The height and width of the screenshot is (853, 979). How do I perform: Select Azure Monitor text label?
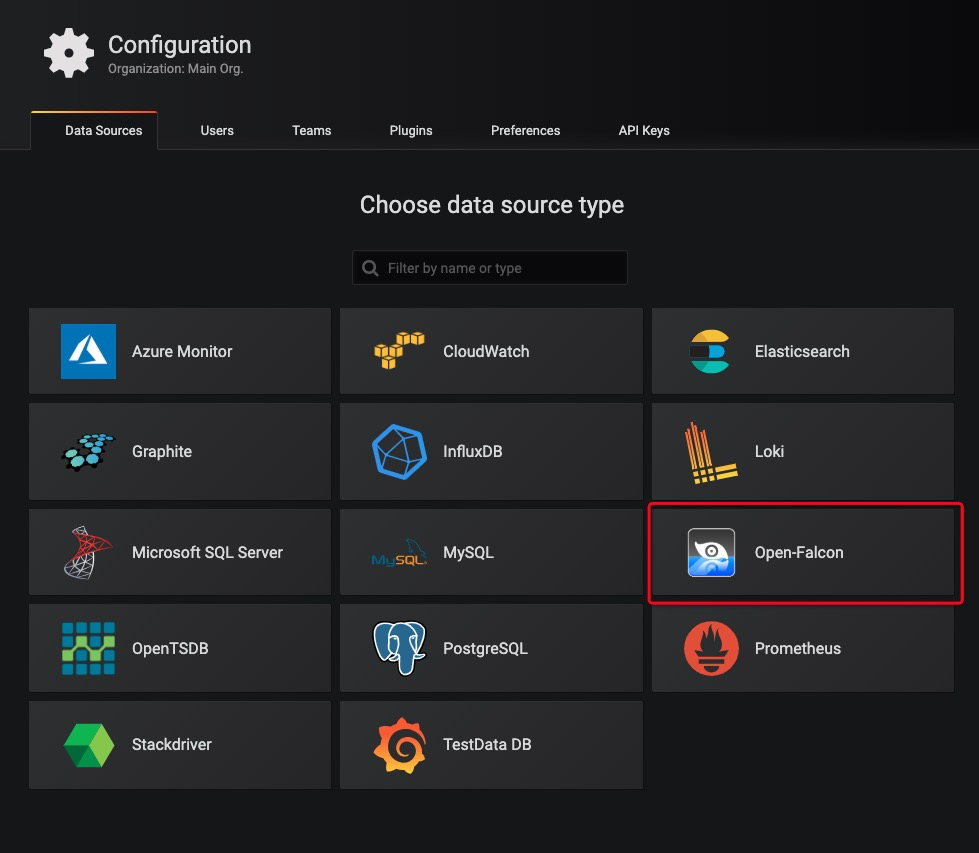182,352
